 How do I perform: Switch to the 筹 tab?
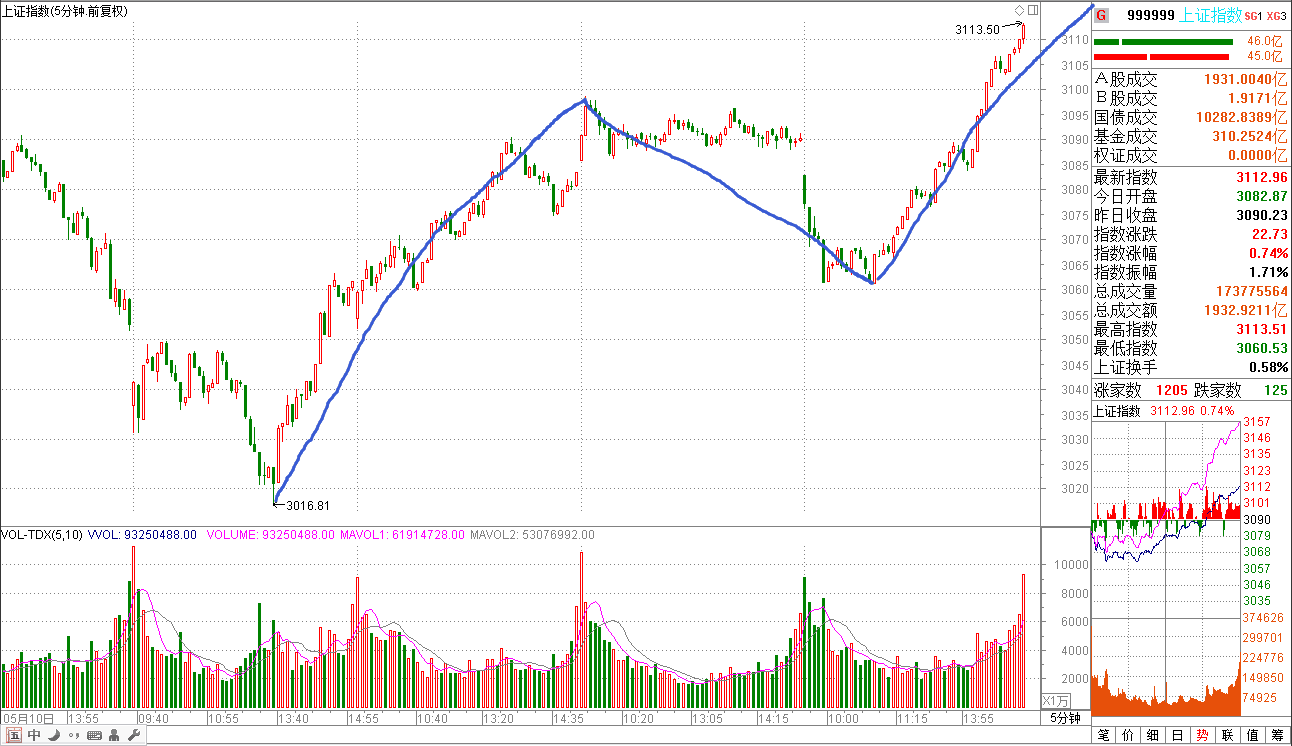coord(1278,736)
